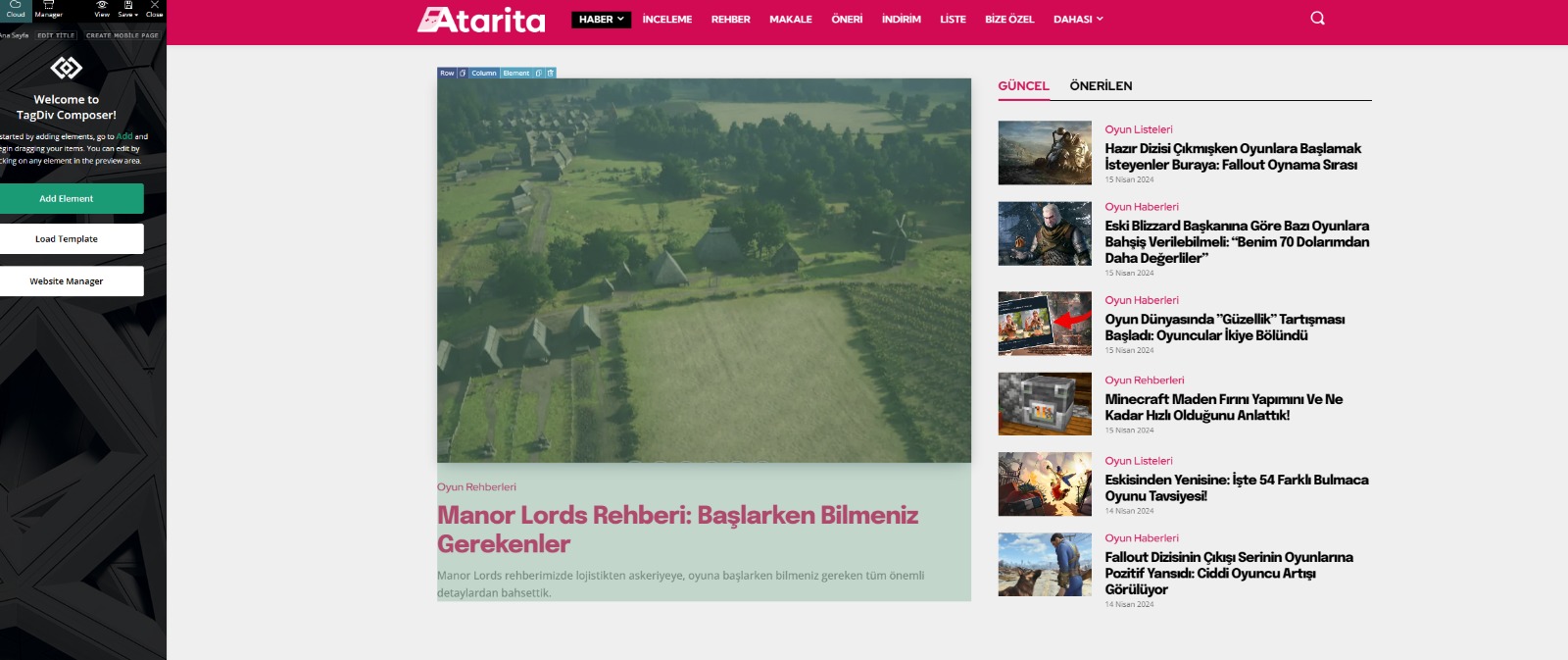This screenshot has height=660, width=1568.
Task: Select the Element label in element toolbar
Action: click(x=516, y=73)
